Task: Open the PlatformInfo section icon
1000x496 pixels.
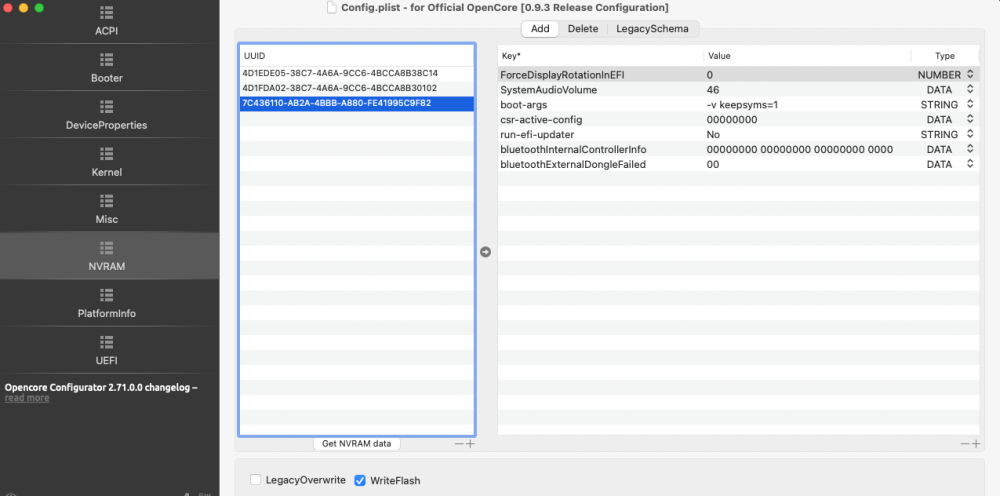Action: [107, 295]
